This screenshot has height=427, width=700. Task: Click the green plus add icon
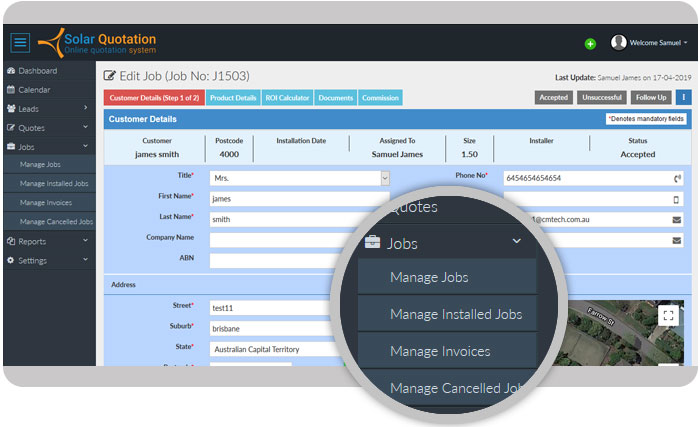click(590, 44)
